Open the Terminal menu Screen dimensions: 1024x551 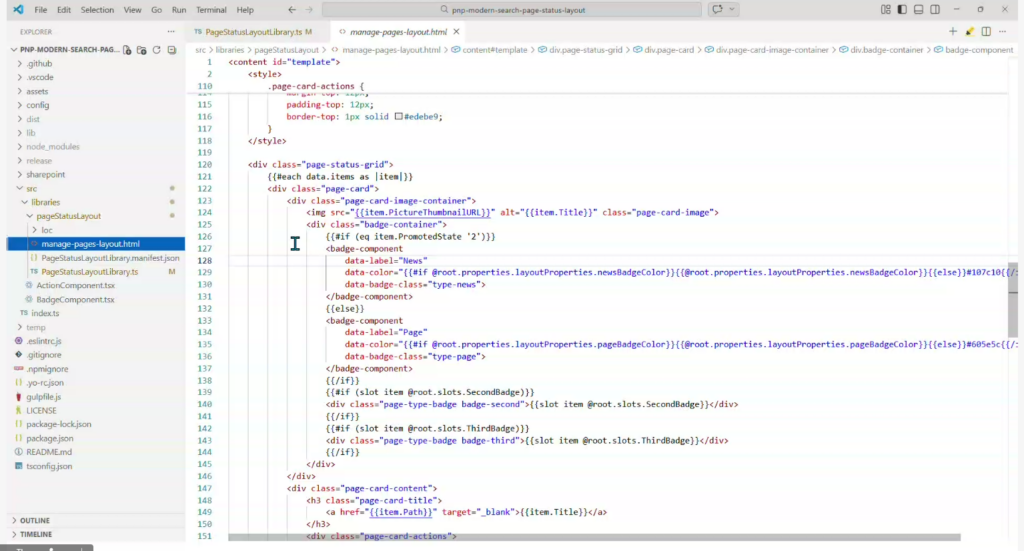[x=211, y=9]
